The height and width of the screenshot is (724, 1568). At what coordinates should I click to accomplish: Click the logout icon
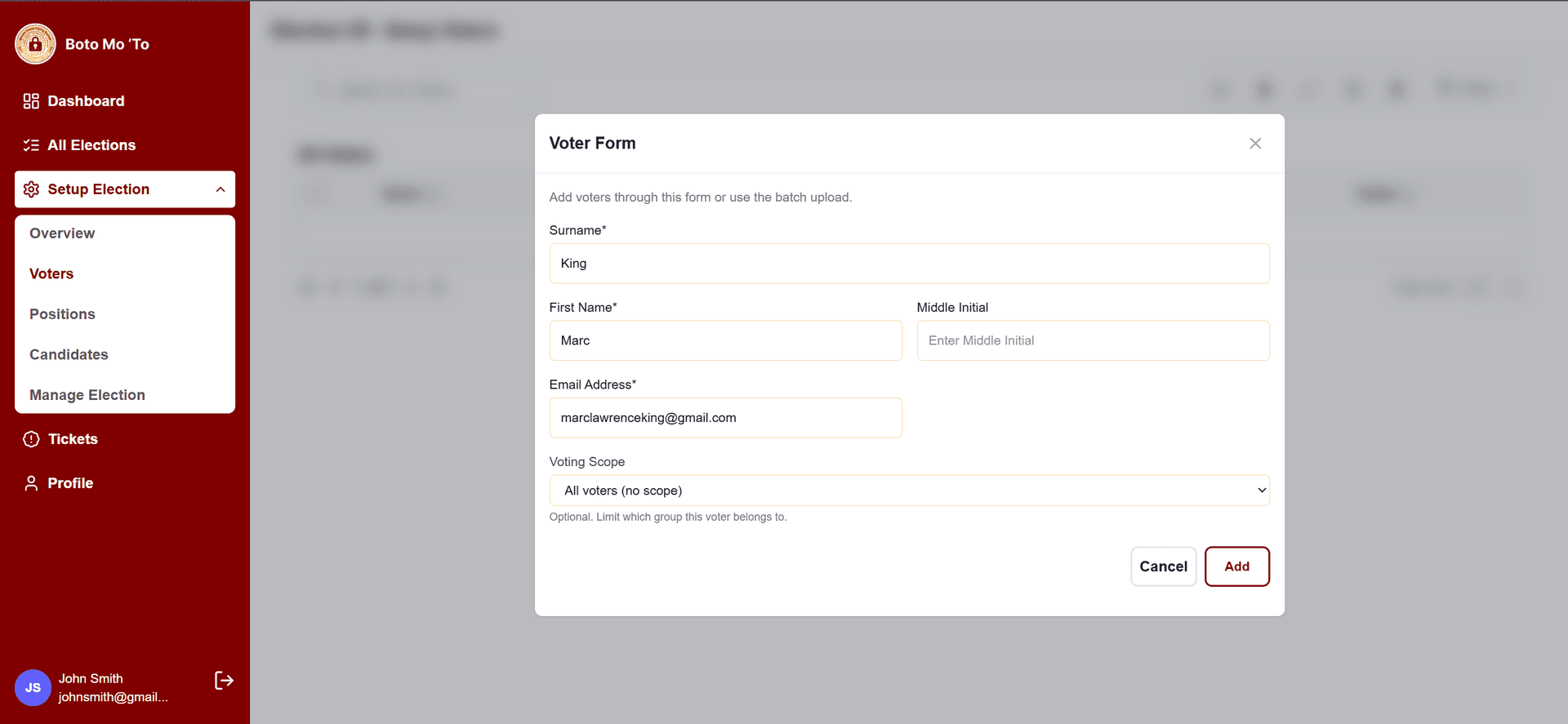point(224,681)
